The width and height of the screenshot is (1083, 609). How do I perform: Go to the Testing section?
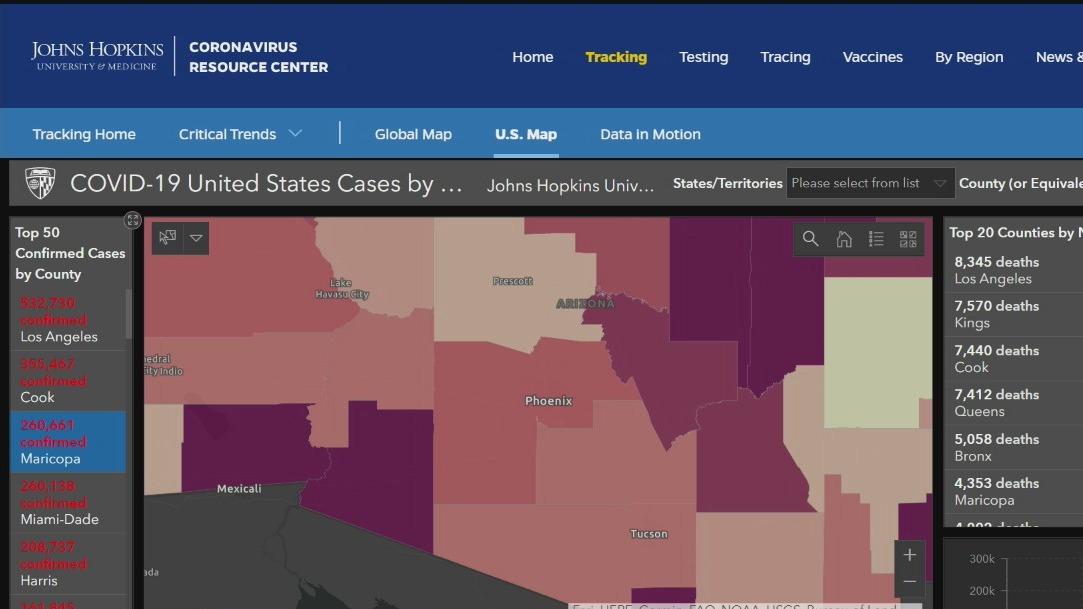coord(703,57)
